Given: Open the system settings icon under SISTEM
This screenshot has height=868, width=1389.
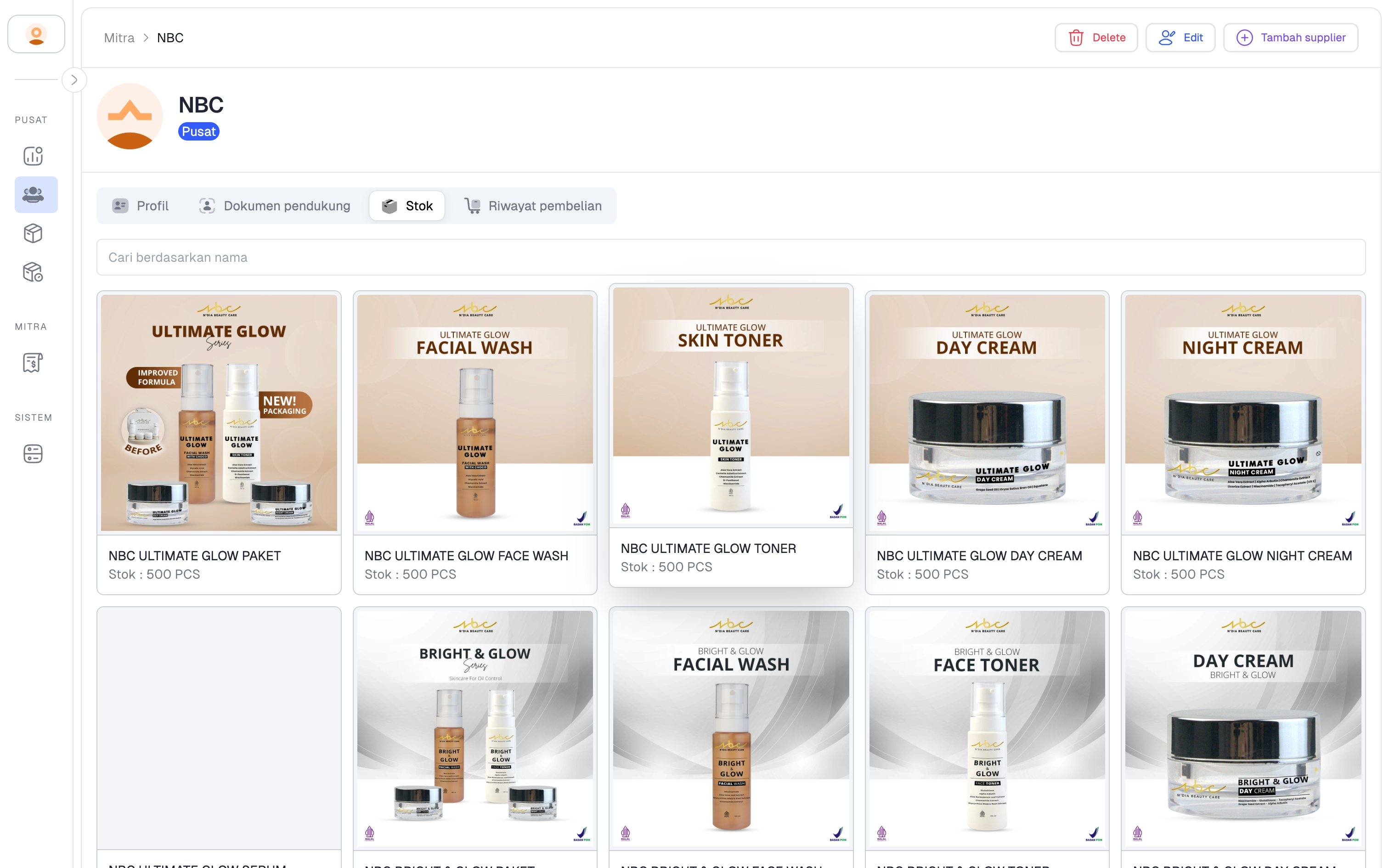Looking at the screenshot, I should (x=33, y=454).
